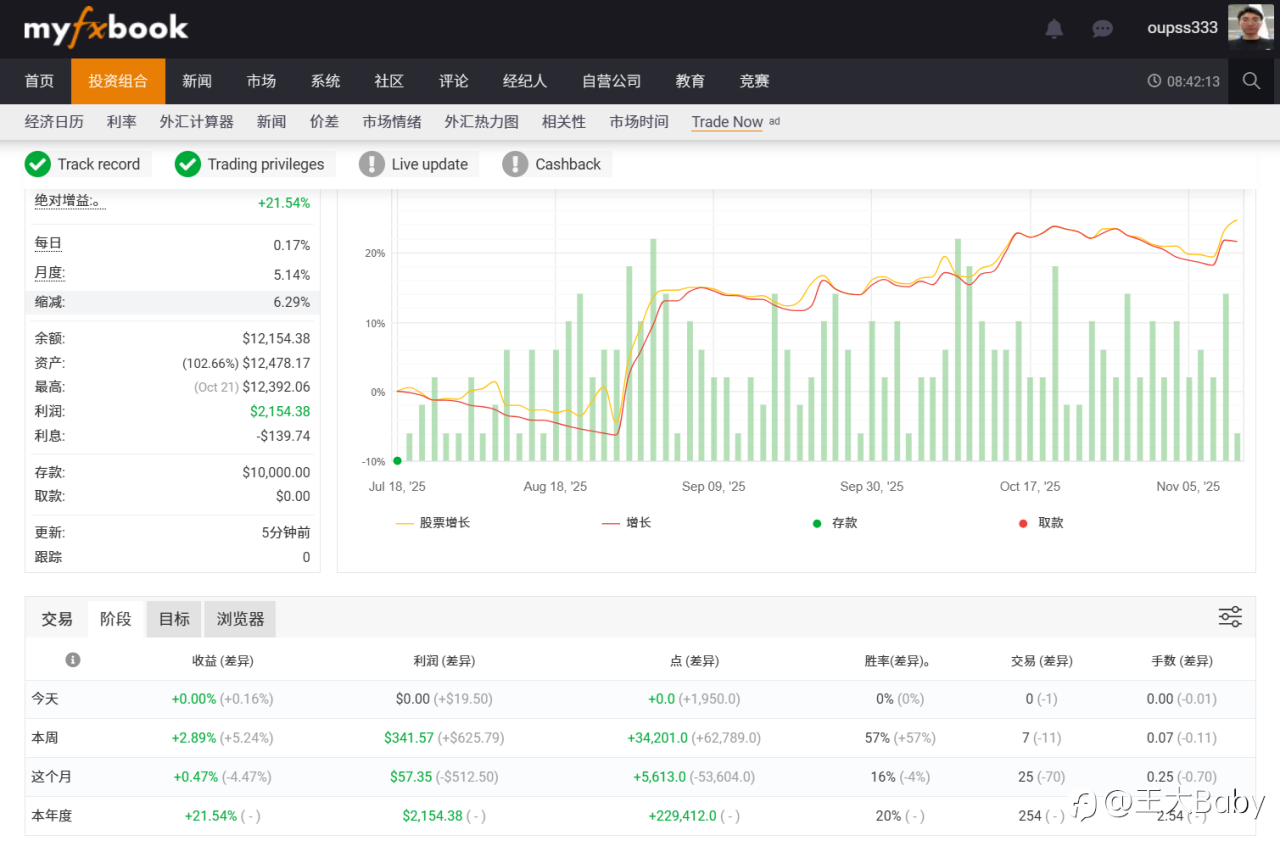
Task: Click the Live update exclamation icon
Action: pos(372,164)
